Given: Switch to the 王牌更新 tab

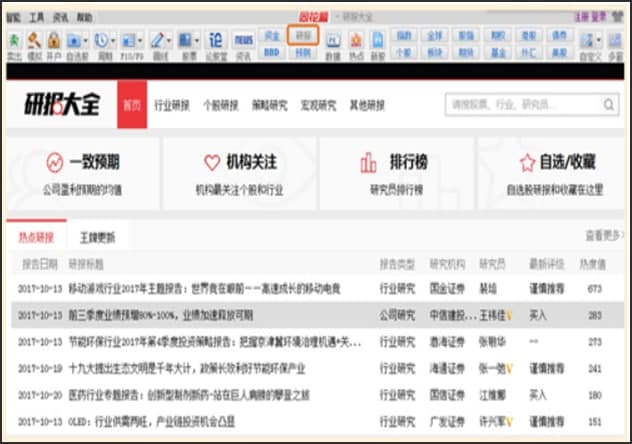Looking at the screenshot, I should click(x=97, y=238).
